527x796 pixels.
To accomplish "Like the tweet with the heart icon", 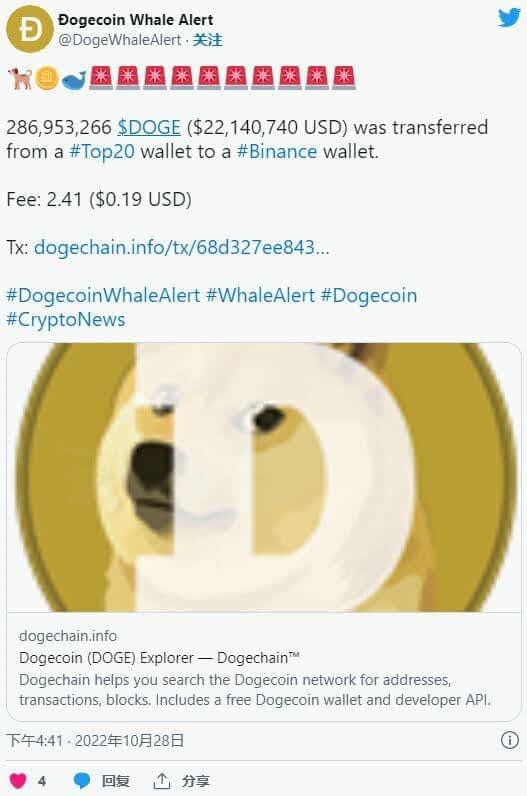I will tap(18, 780).
